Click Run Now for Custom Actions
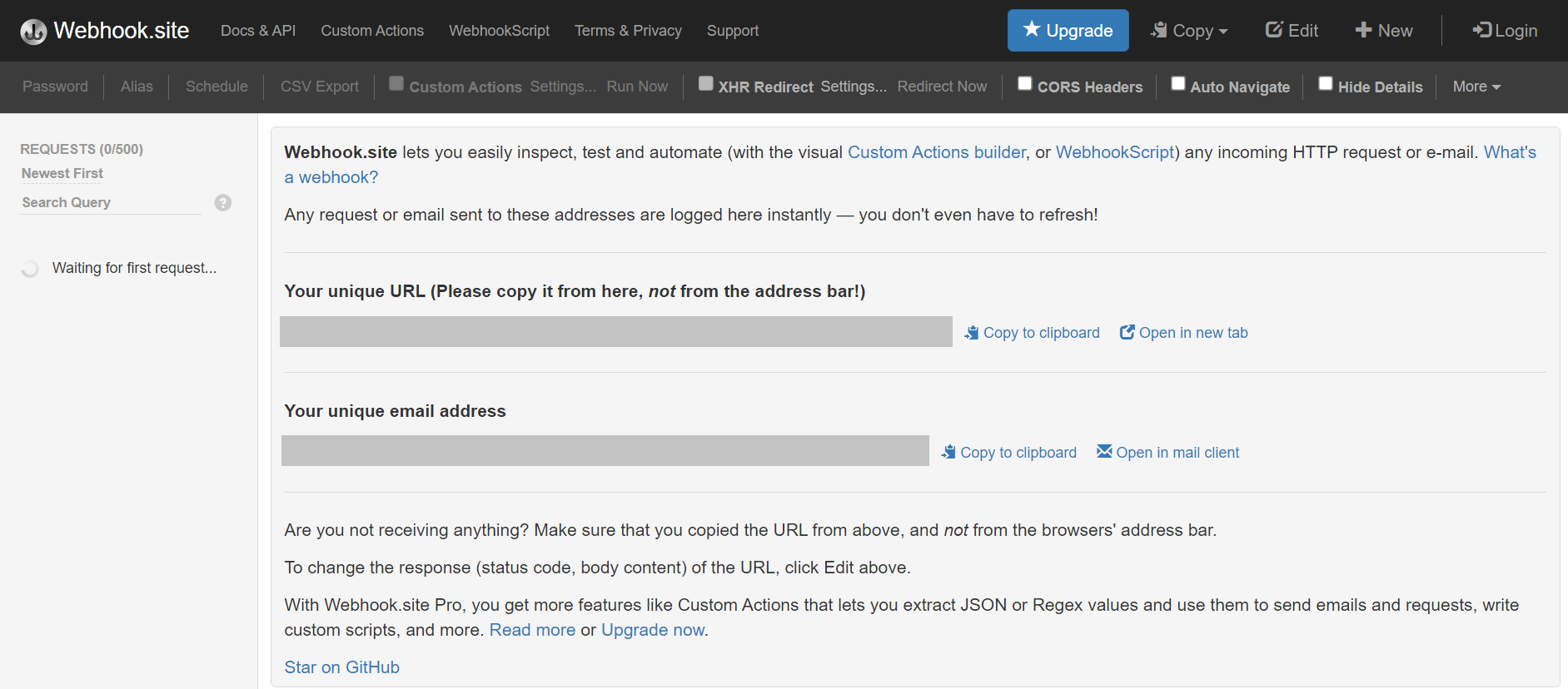The image size is (1568, 689). click(x=637, y=87)
